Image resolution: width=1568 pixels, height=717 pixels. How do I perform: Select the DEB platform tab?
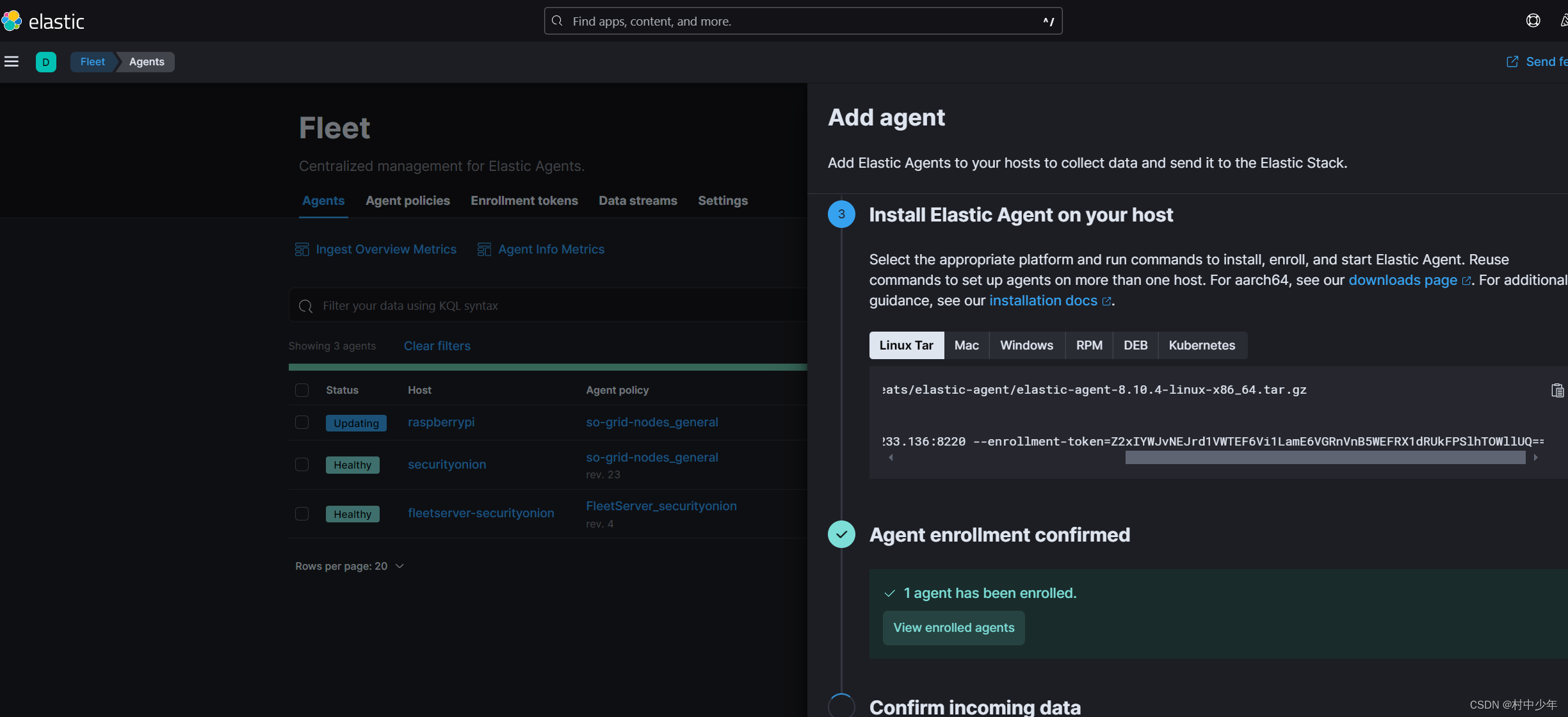(1135, 345)
